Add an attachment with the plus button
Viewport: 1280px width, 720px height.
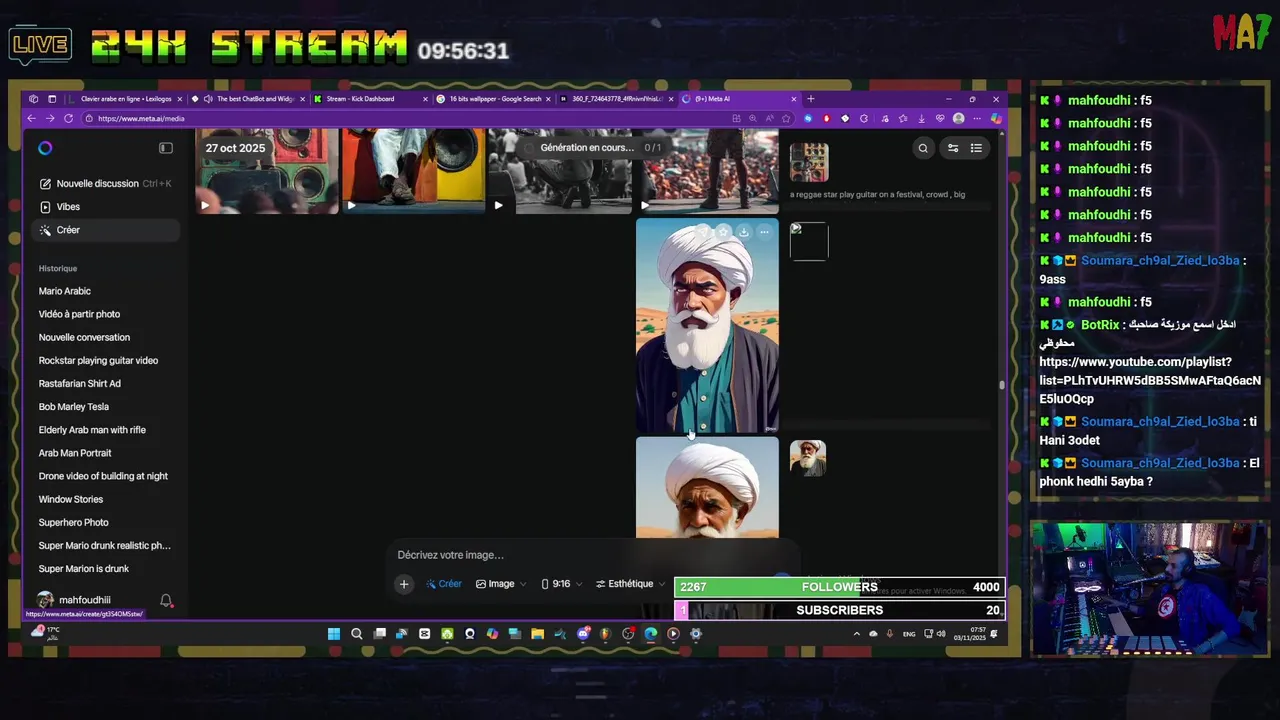pyautogui.click(x=404, y=584)
